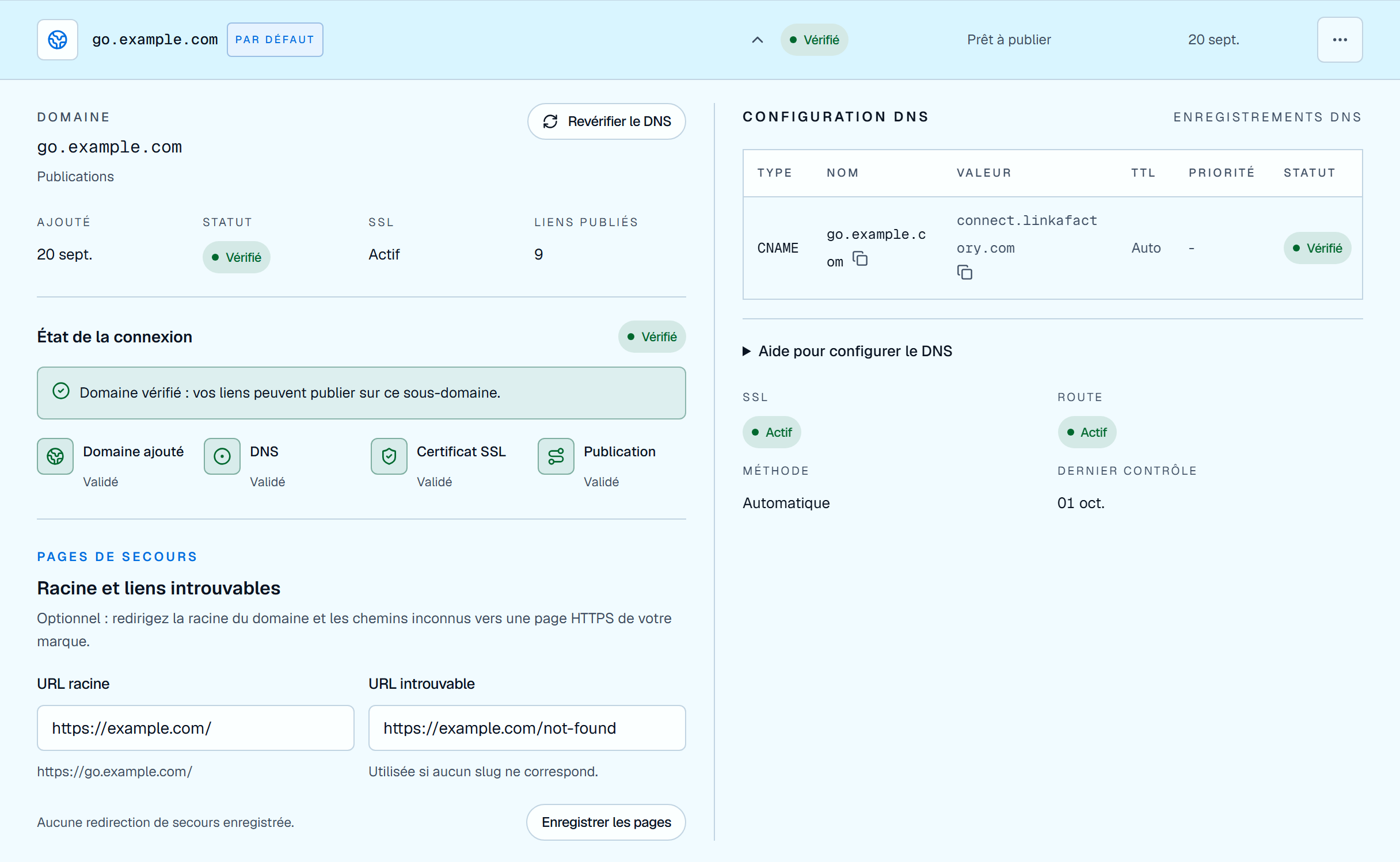This screenshot has height=862, width=1400.
Task: Click the 'Aucune redirection de secours enregistrée.' text
Action: pyautogui.click(x=166, y=822)
